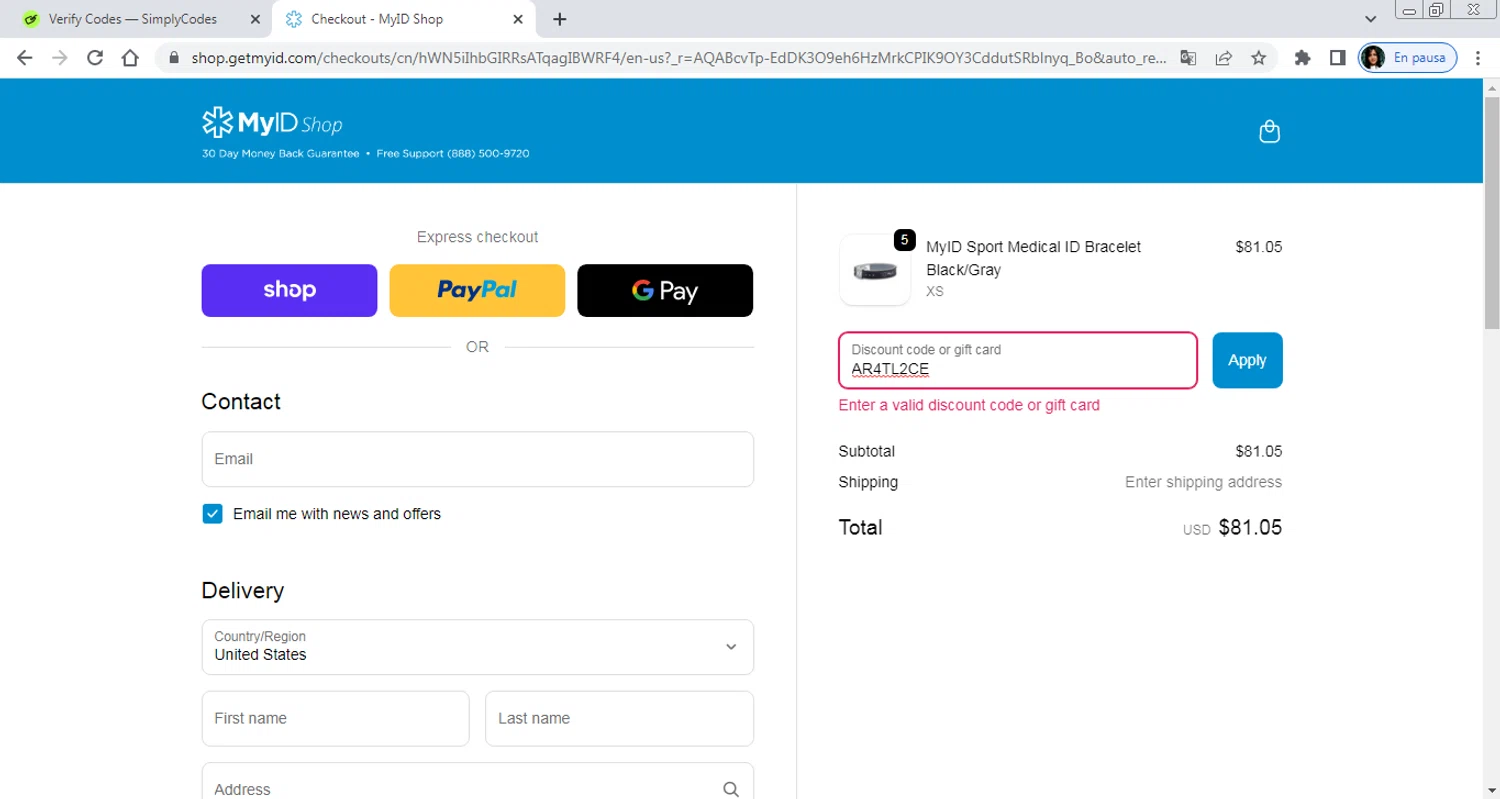This screenshot has width=1500, height=799.
Task: Close the Verify Codes tab
Action: pos(254,19)
